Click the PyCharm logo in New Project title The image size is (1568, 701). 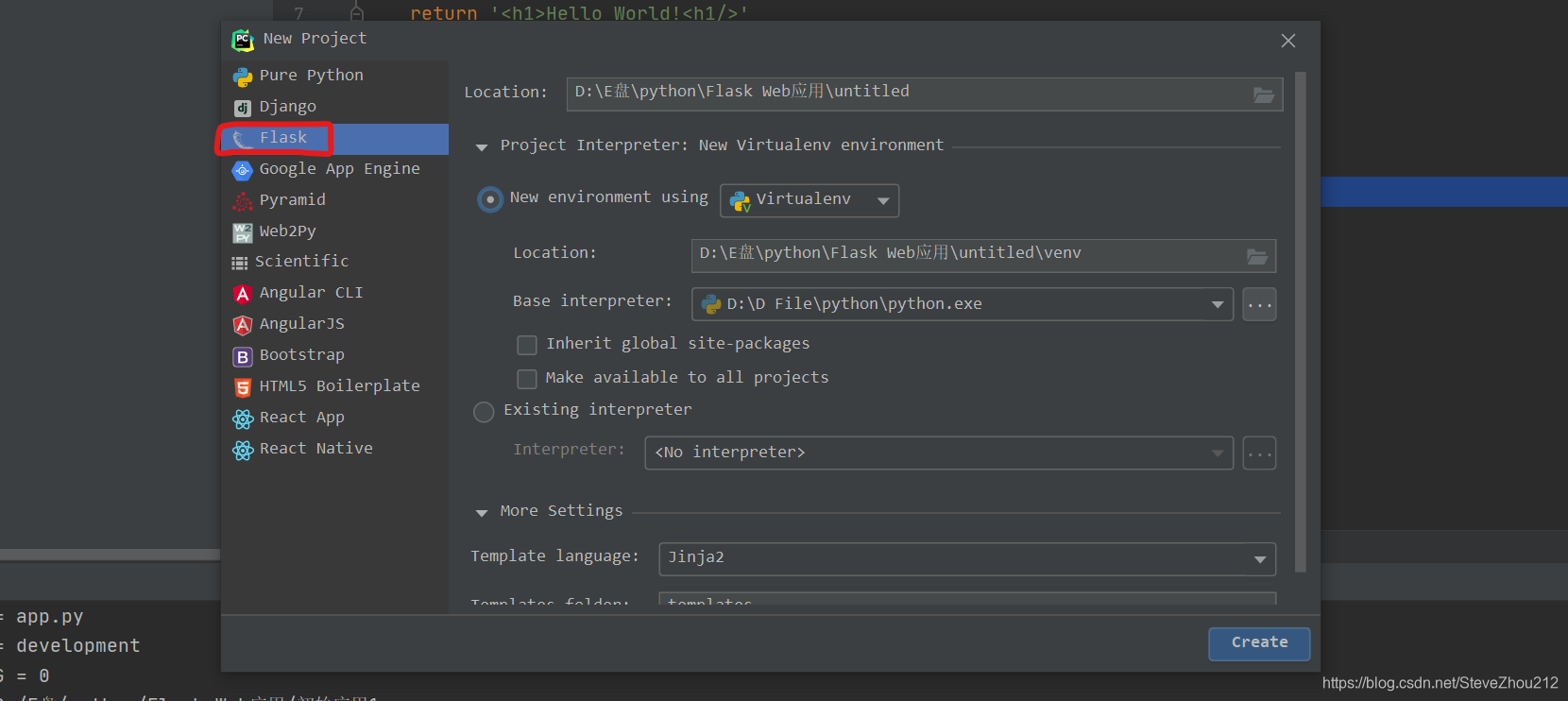point(243,40)
